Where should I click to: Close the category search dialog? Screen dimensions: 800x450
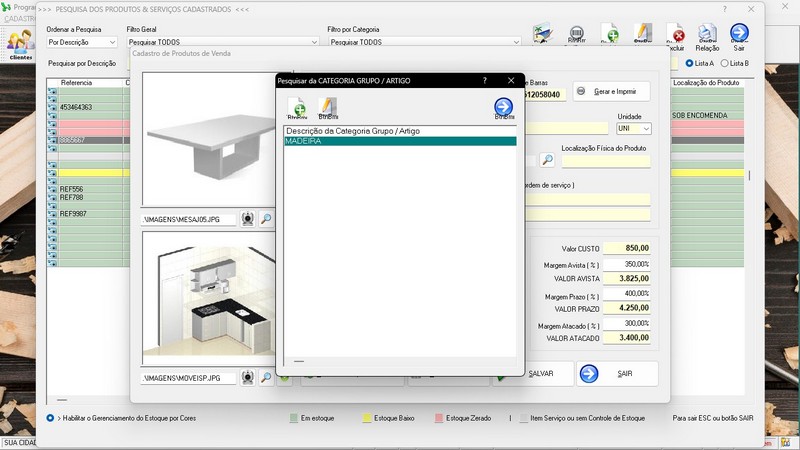(511, 81)
